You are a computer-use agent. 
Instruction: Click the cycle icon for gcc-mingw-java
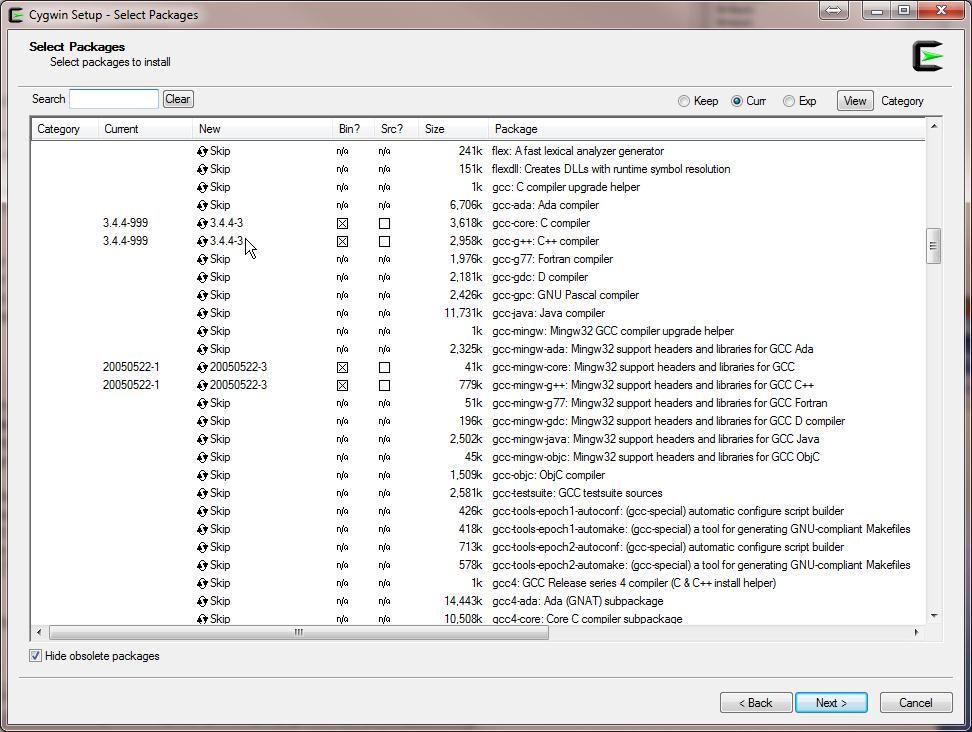[202, 439]
